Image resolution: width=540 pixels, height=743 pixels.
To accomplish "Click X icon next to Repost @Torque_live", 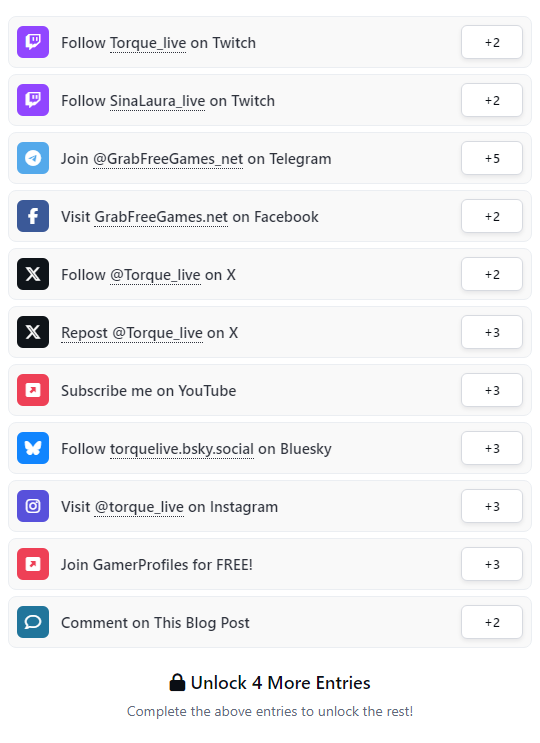I will pos(33,332).
